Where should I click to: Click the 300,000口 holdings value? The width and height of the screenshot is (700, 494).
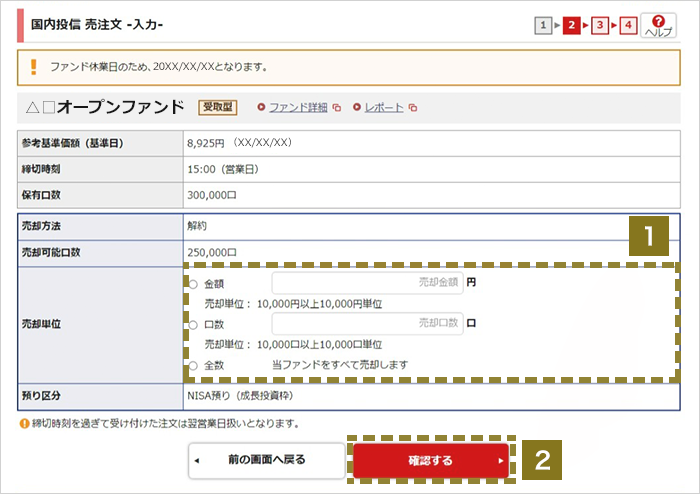click(x=212, y=195)
